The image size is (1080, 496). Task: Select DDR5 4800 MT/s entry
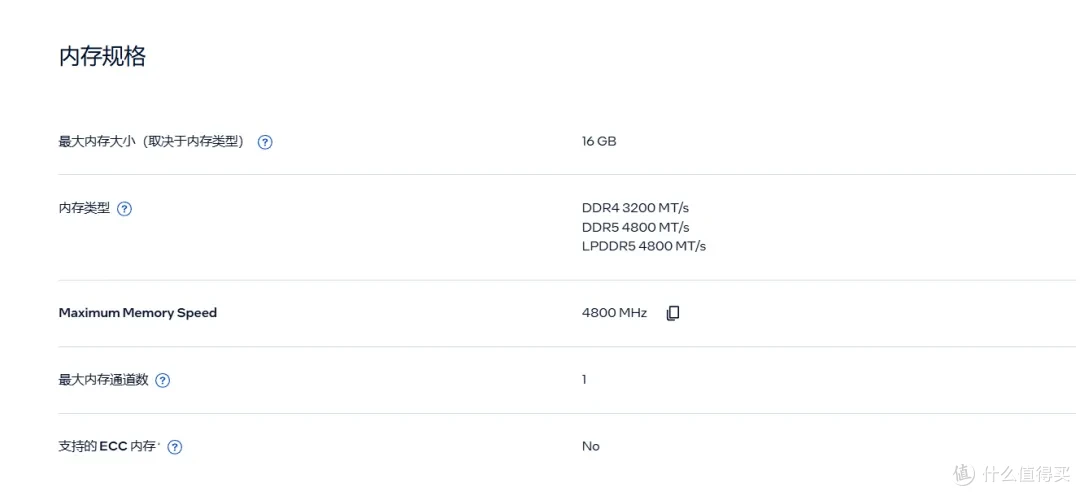click(x=636, y=227)
